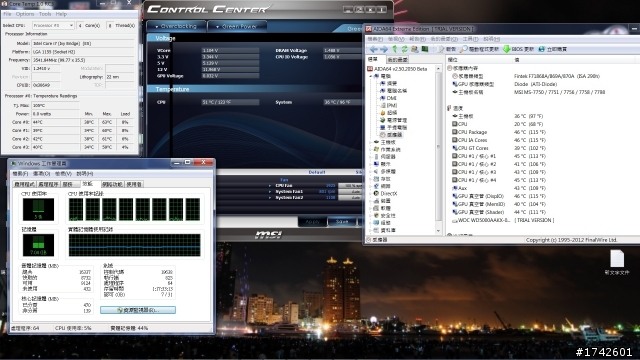
Task: Click AIDA64 tree scrollbar up arrow
Action: [438, 69]
